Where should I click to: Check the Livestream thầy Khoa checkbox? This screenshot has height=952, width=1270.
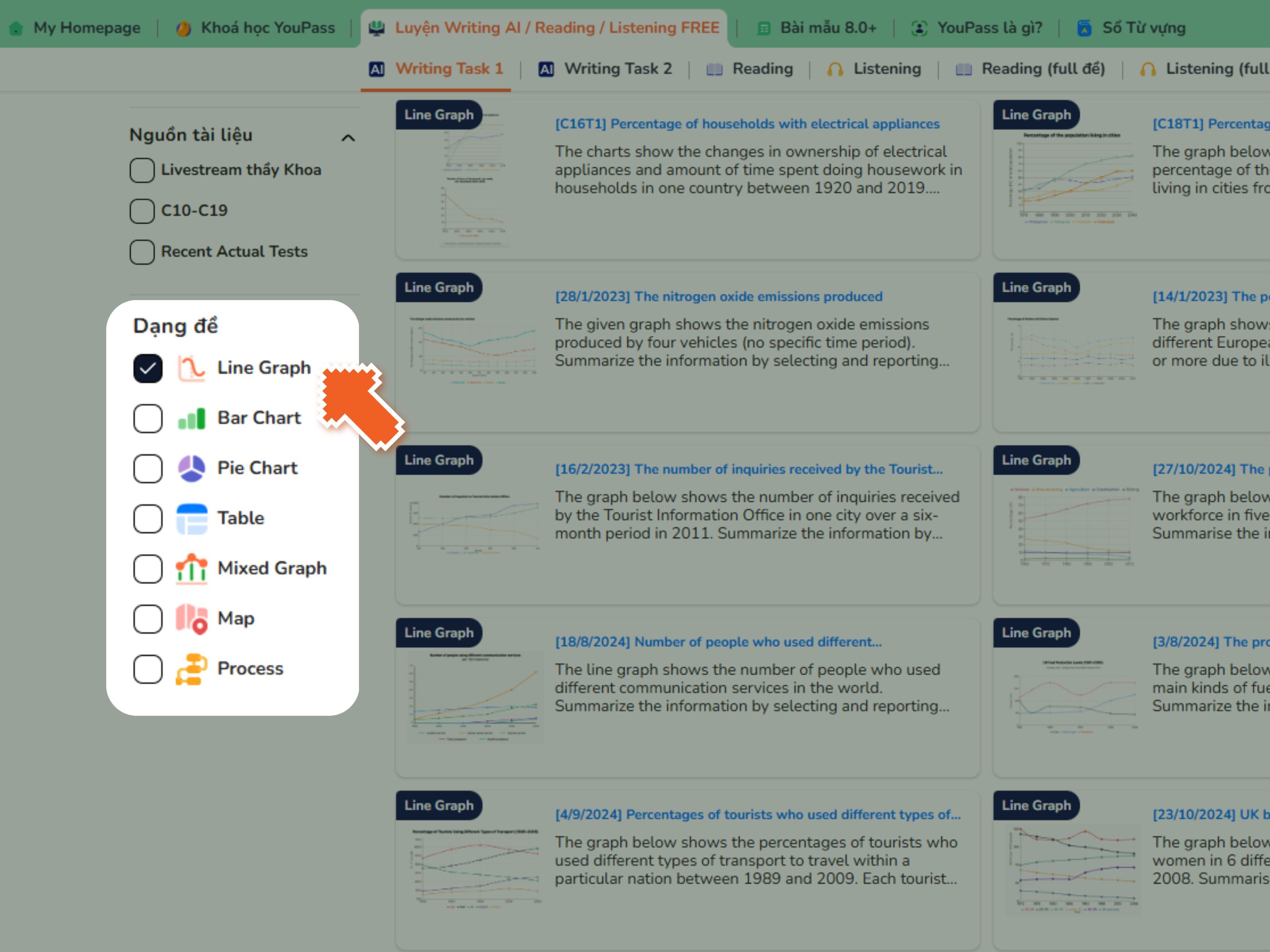click(x=142, y=170)
